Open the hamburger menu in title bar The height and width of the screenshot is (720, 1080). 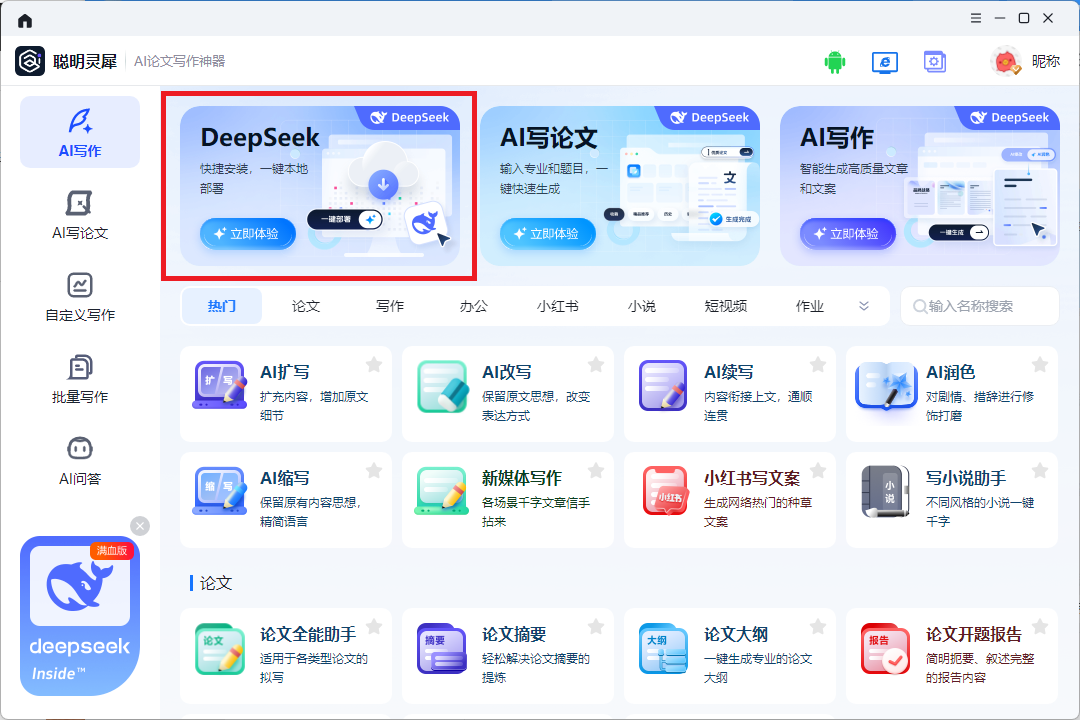pyautogui.click(x=976, y=19)
